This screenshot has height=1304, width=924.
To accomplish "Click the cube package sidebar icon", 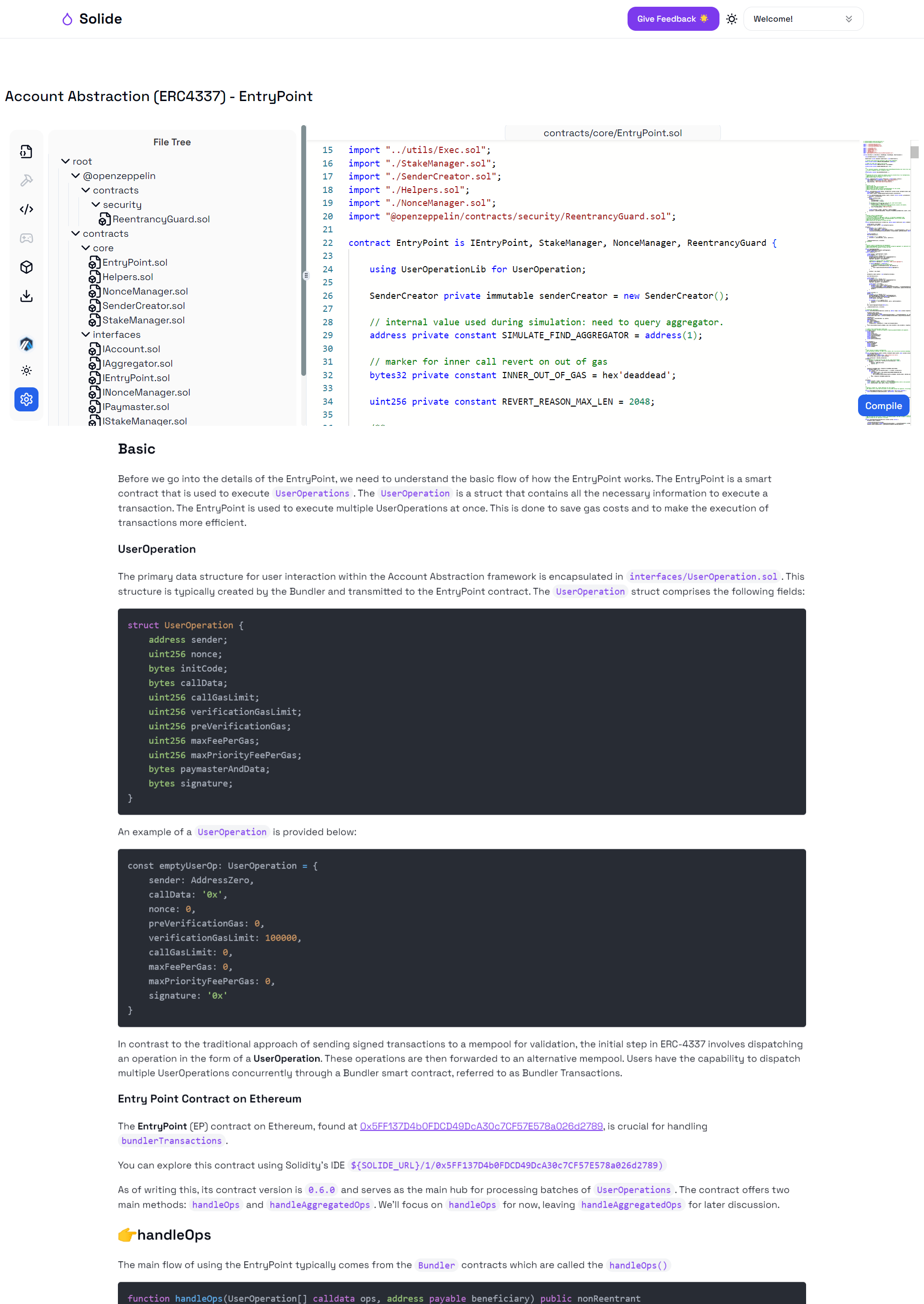I will 26,267.
